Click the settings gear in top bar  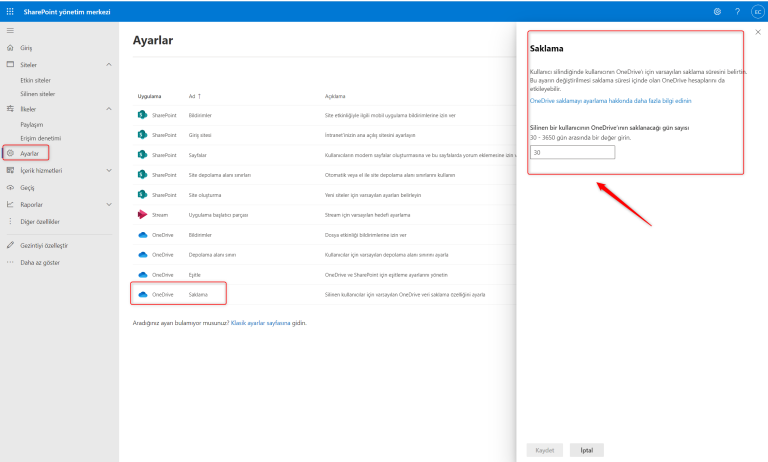(x=717, y=11)
